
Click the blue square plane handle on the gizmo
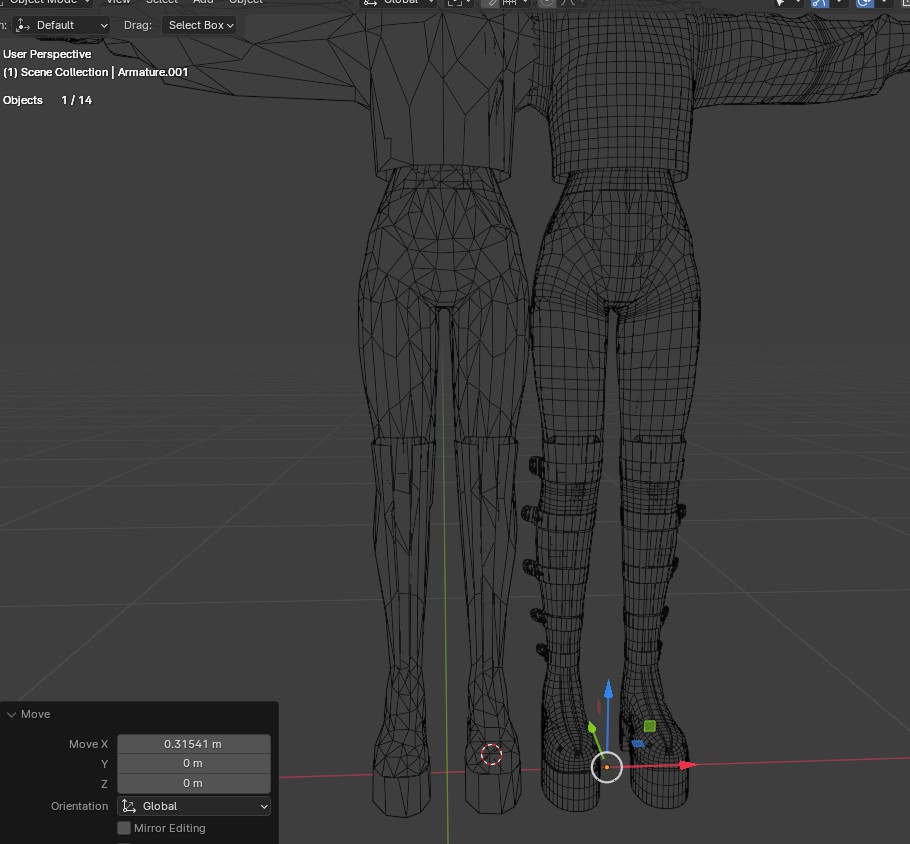[637, 743]
